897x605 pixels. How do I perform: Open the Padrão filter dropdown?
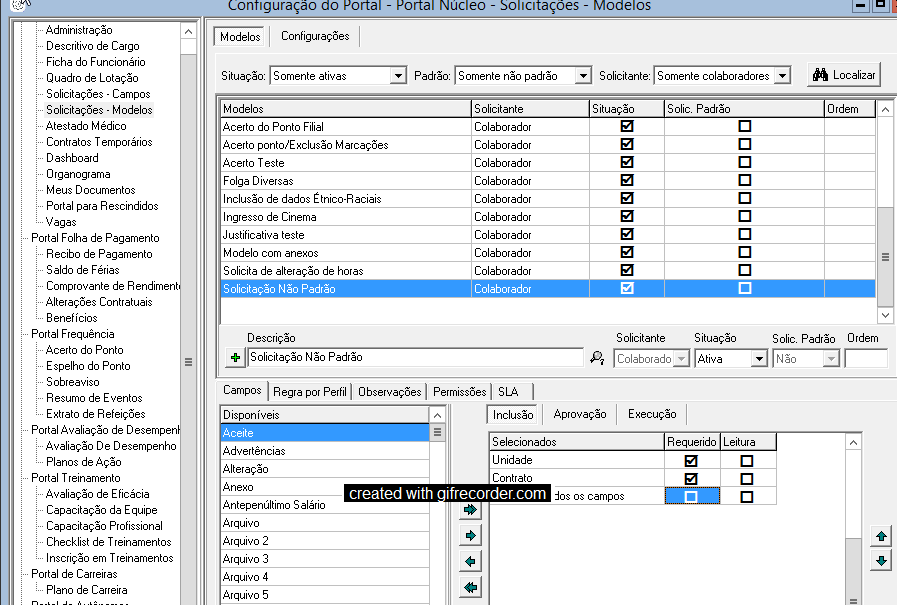click(583, 76)
